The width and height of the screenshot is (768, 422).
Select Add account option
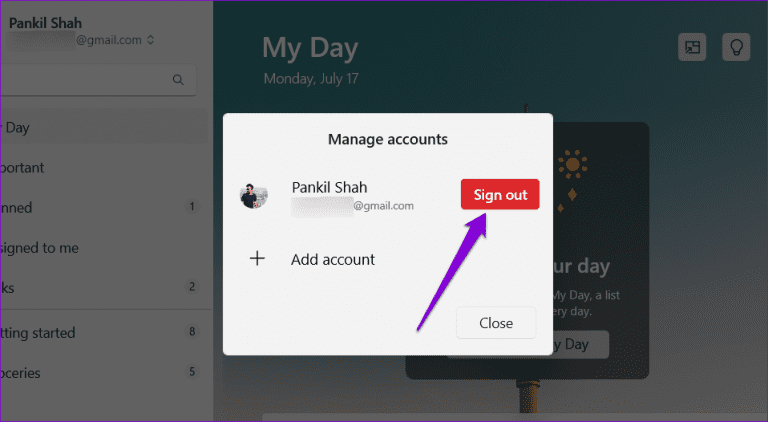pyautogui.click(x=333, y=259)
